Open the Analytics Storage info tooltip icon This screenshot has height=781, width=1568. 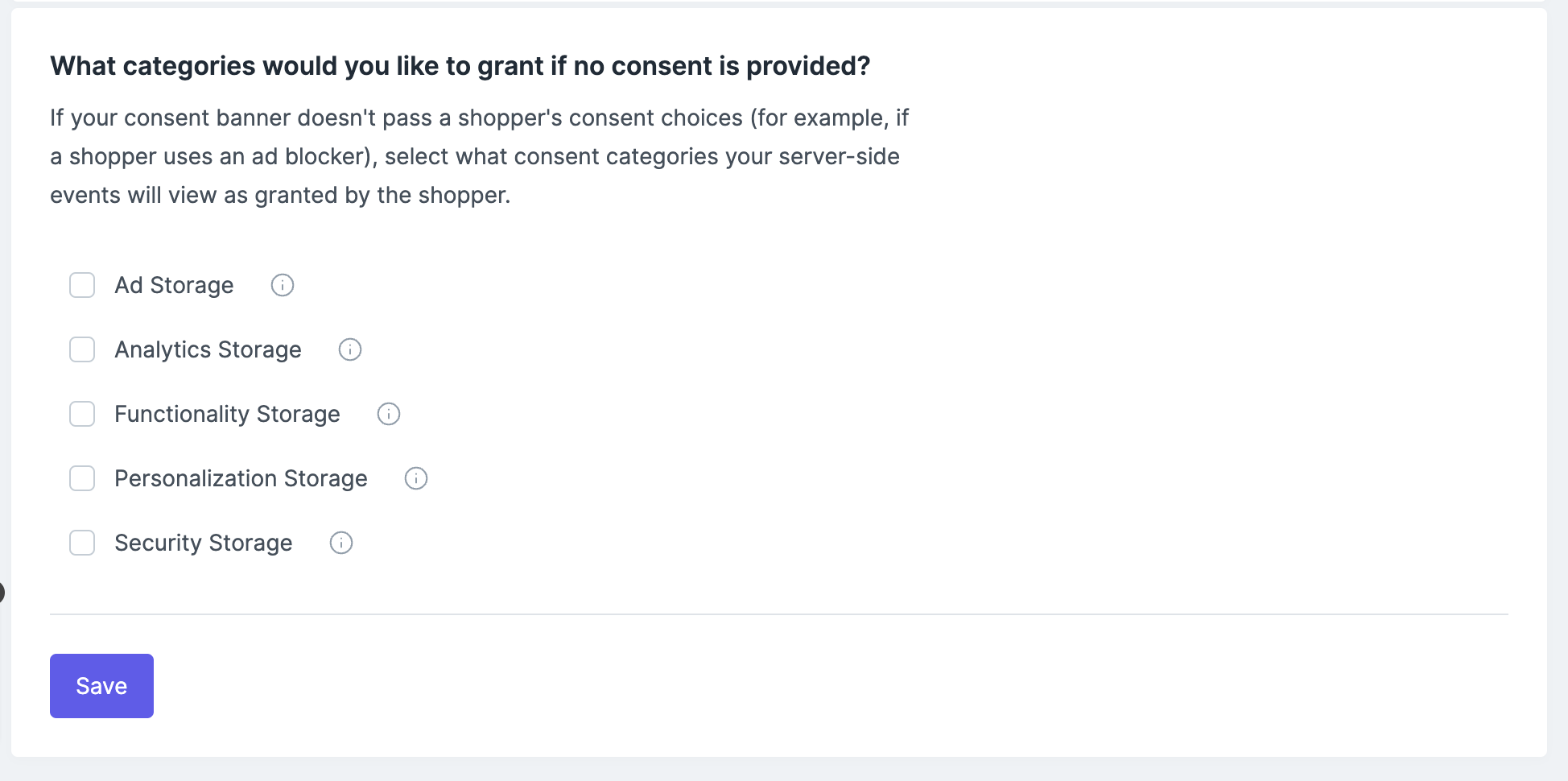[350, 349]
